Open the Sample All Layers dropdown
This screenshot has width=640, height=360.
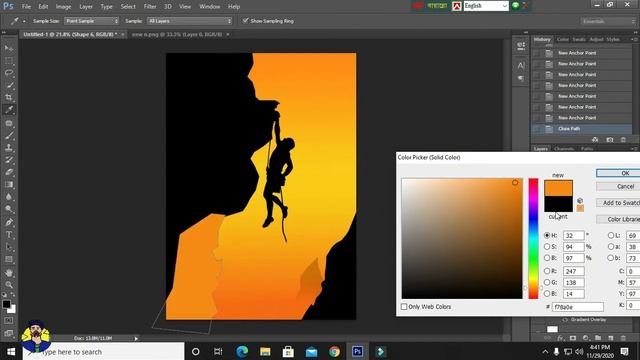189,21
